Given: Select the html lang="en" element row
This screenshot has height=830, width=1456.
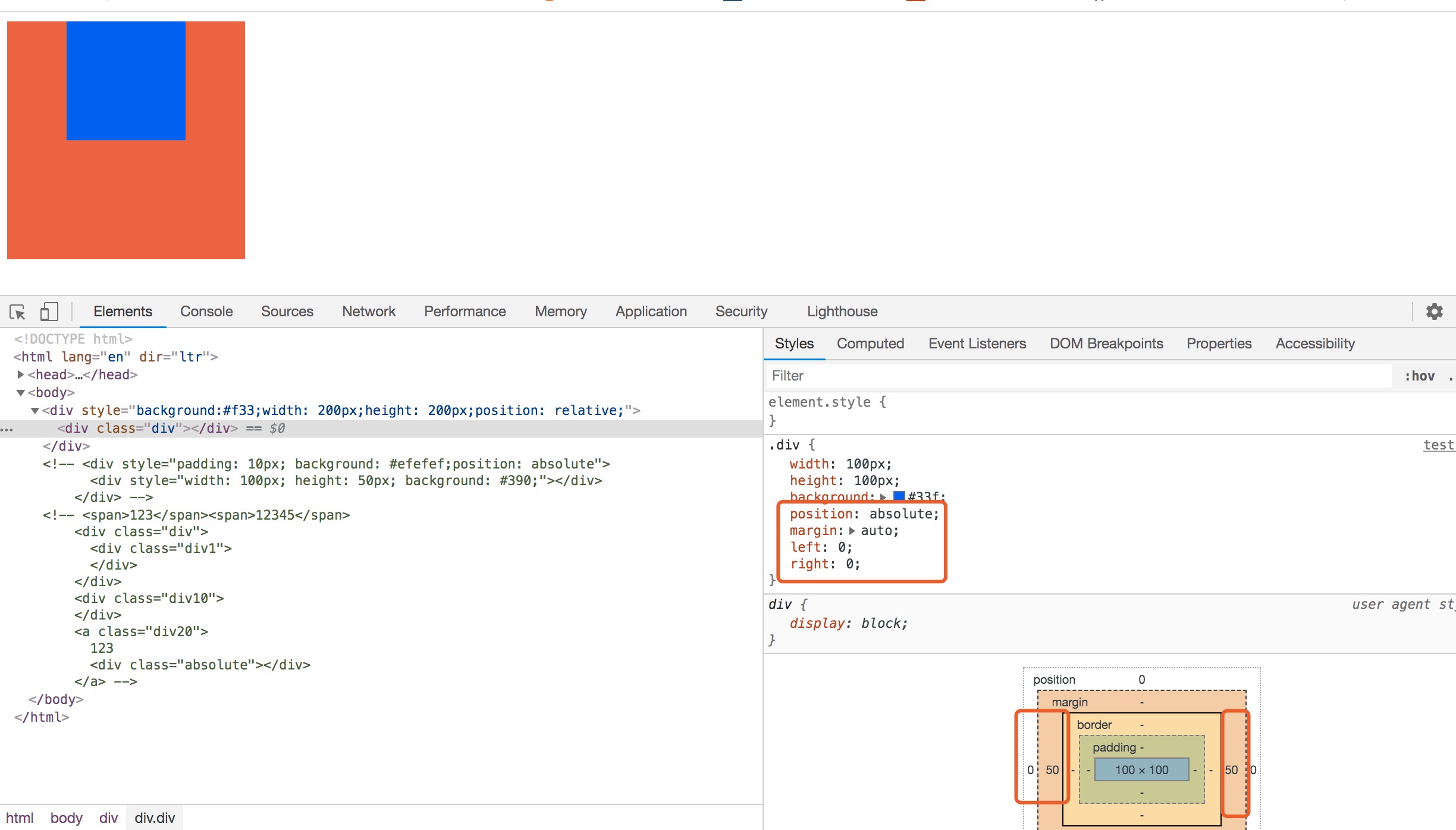Looking at the screenshot, I should (116, 357).
